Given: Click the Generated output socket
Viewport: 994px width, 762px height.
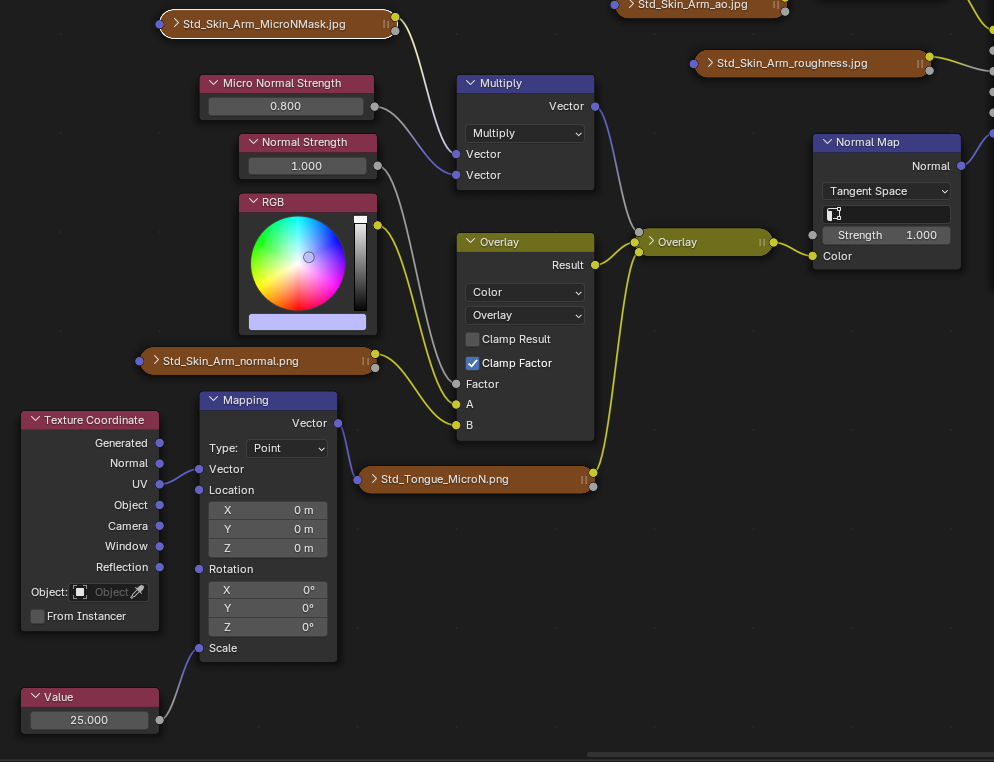Looking at the screenshot, I should [160, 443].
